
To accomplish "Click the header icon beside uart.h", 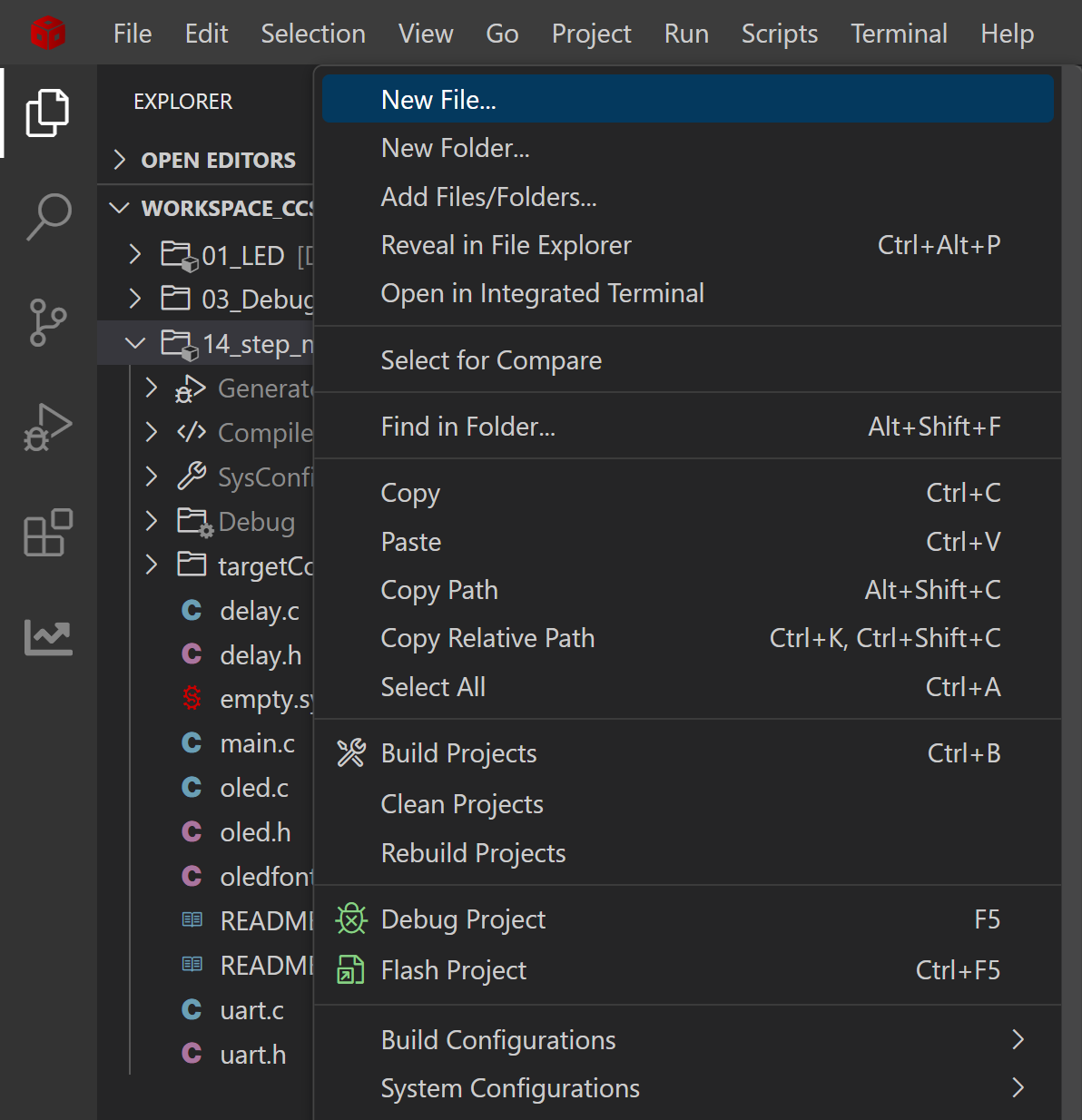I will (192, 1055).
